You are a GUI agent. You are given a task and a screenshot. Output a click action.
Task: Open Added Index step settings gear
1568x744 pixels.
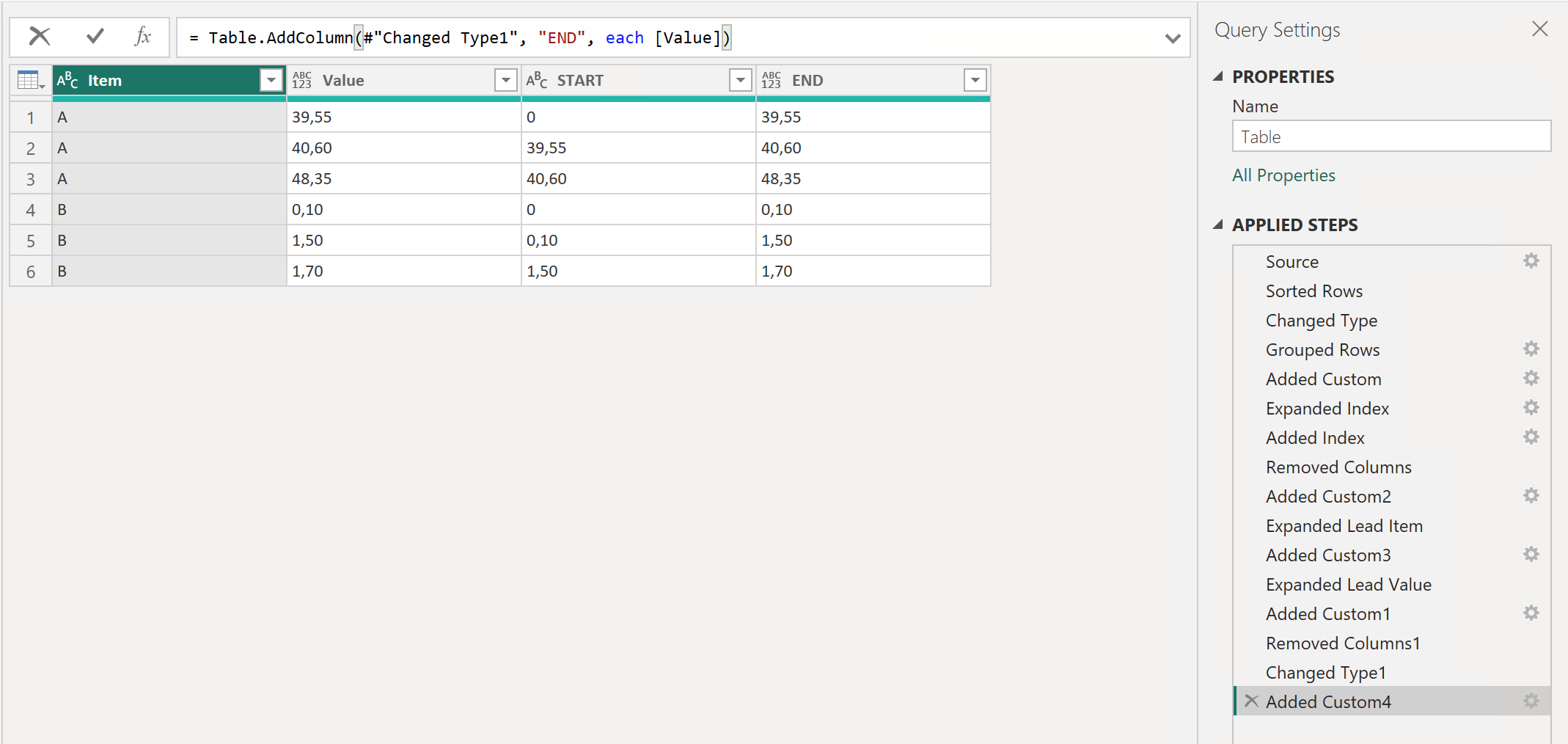[1531, 437]
